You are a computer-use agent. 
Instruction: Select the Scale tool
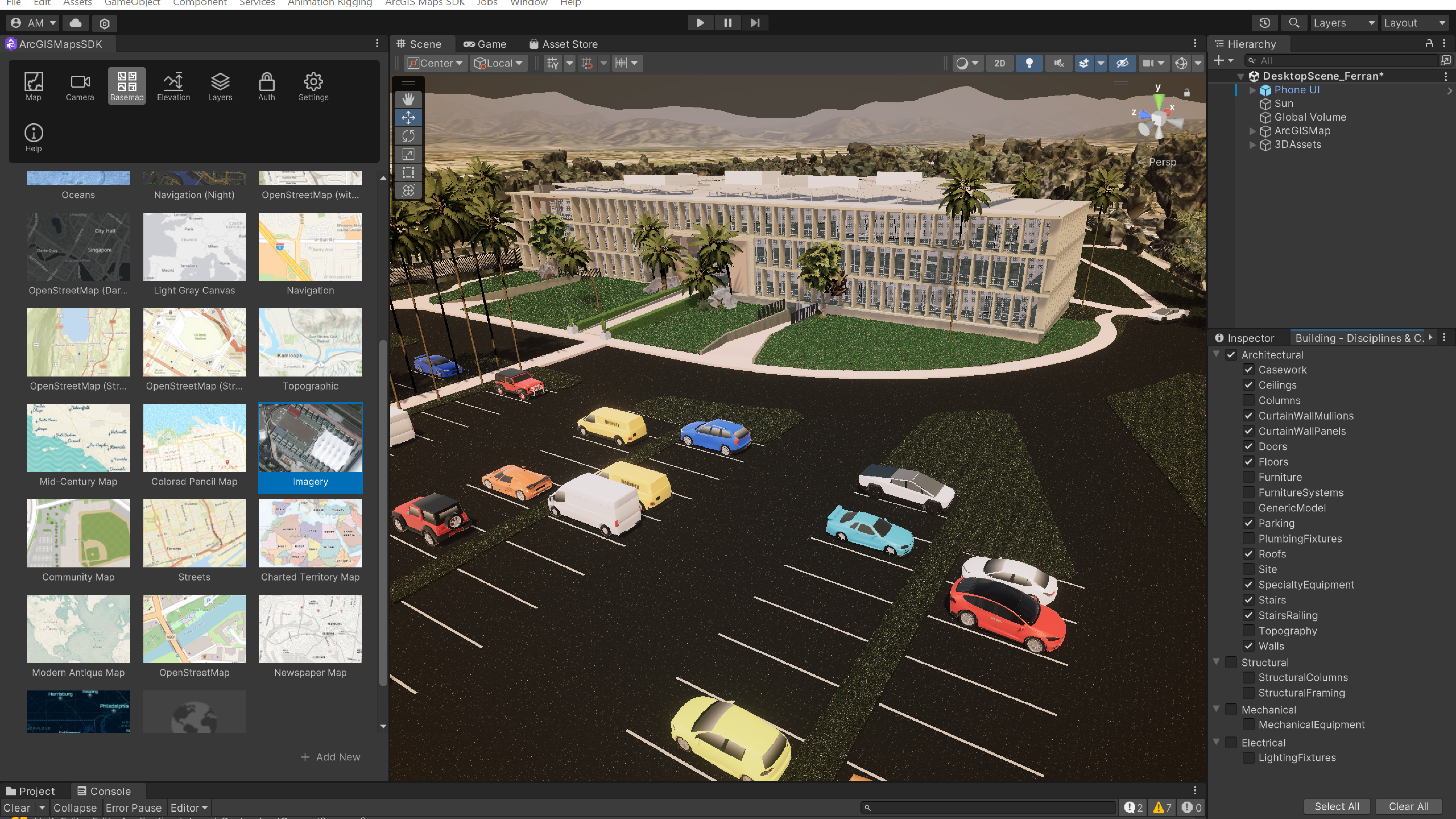click(408, 154)
